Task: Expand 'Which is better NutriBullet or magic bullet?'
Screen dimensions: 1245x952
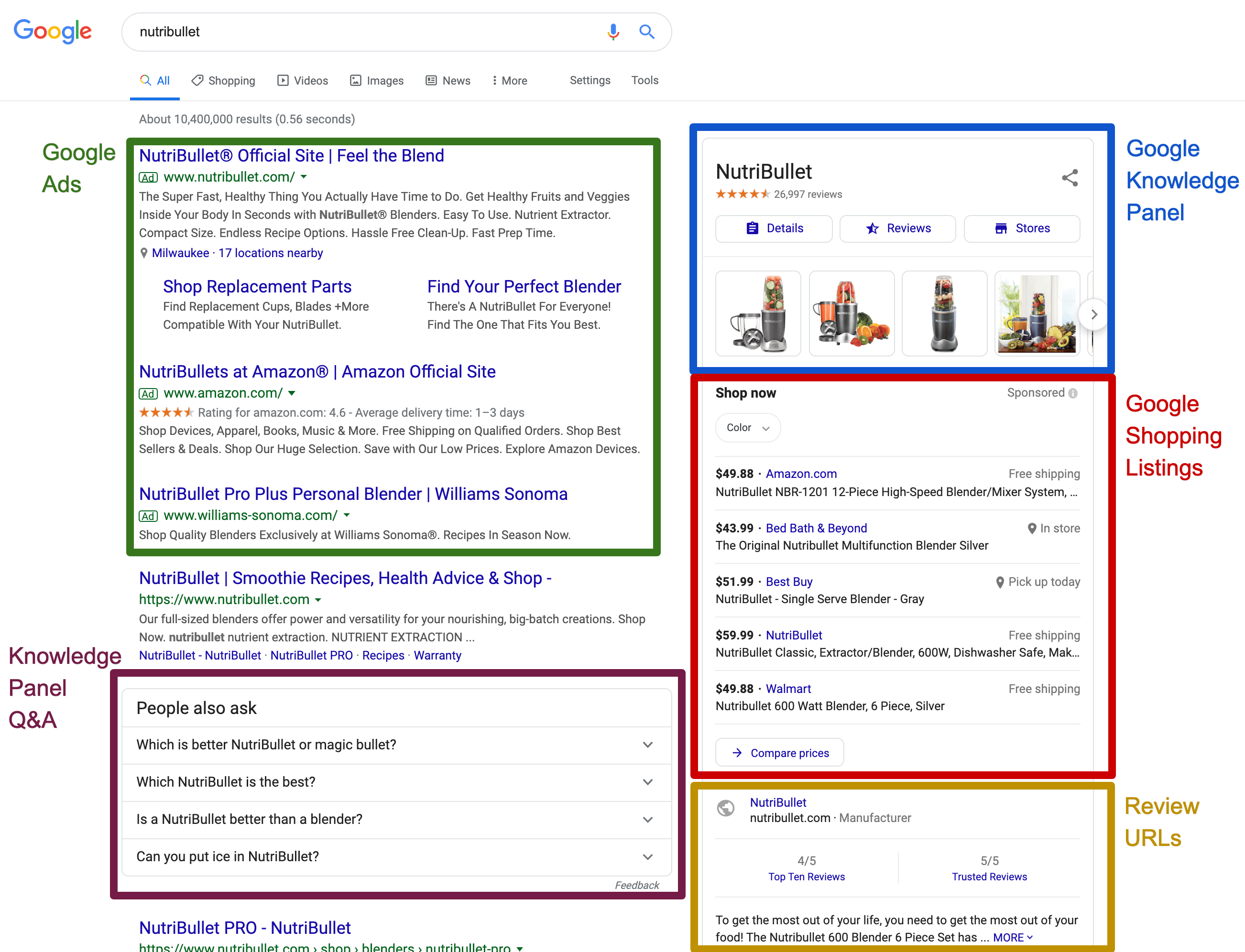Action: coord(396,745)
